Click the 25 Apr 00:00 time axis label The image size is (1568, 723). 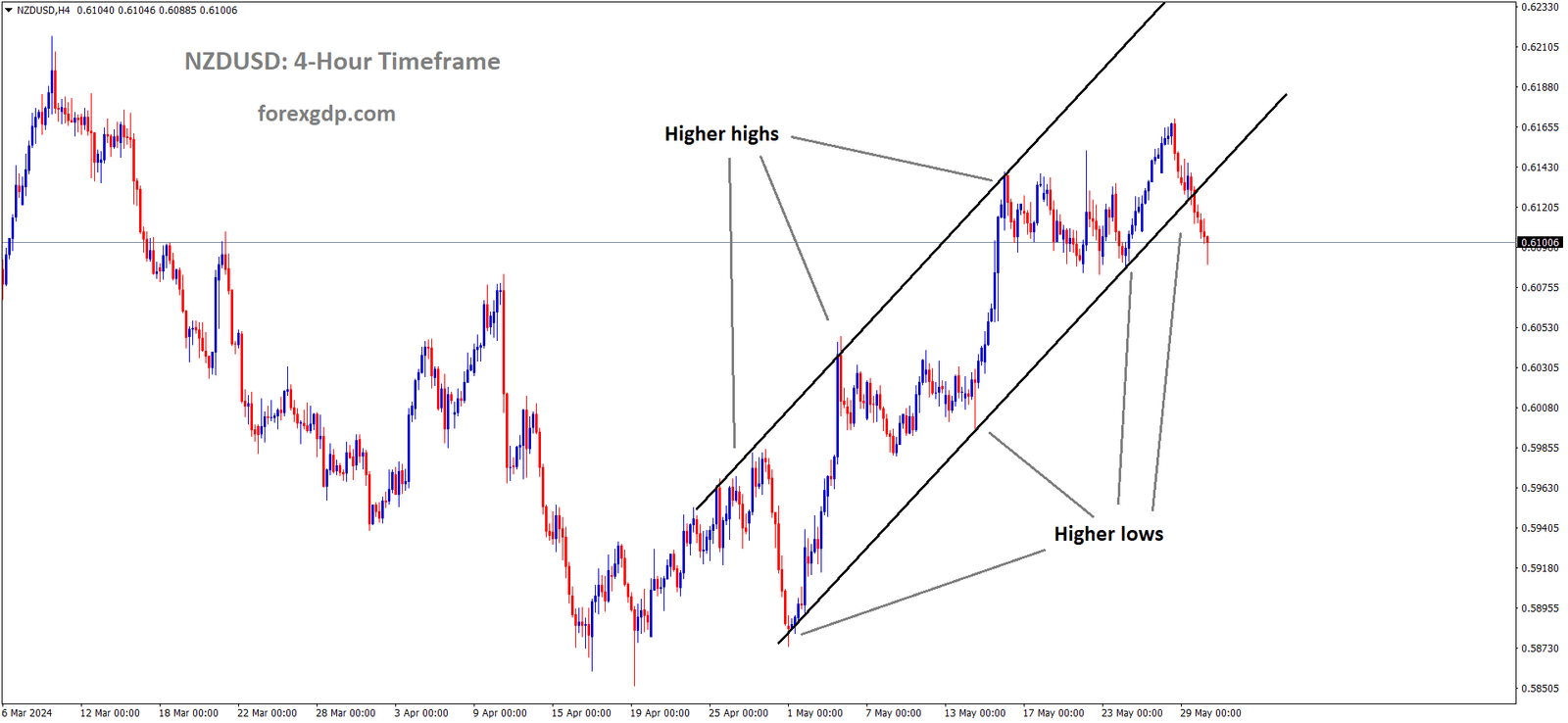738,712
